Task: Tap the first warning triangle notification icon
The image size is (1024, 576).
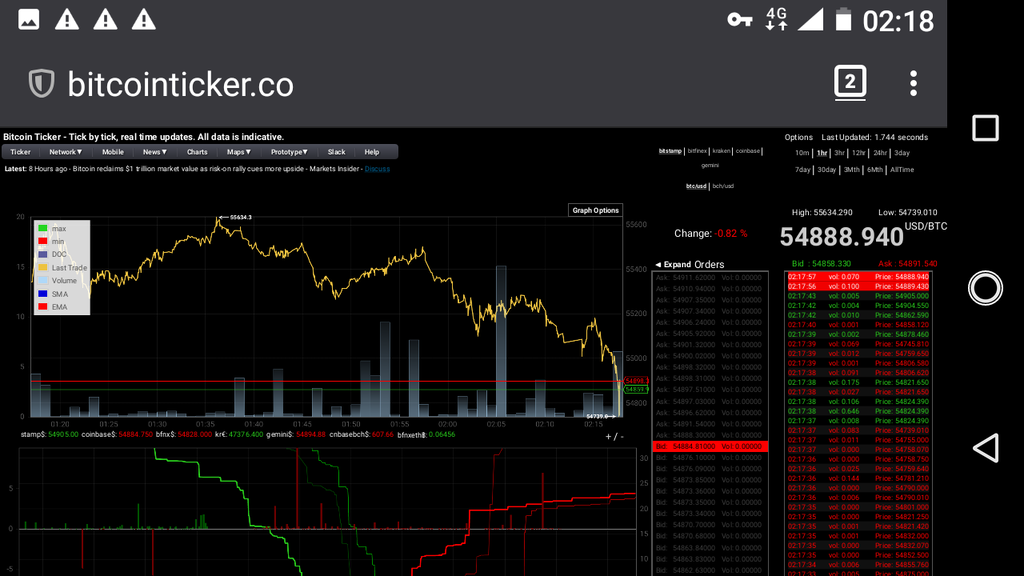Action: point(67,20)
